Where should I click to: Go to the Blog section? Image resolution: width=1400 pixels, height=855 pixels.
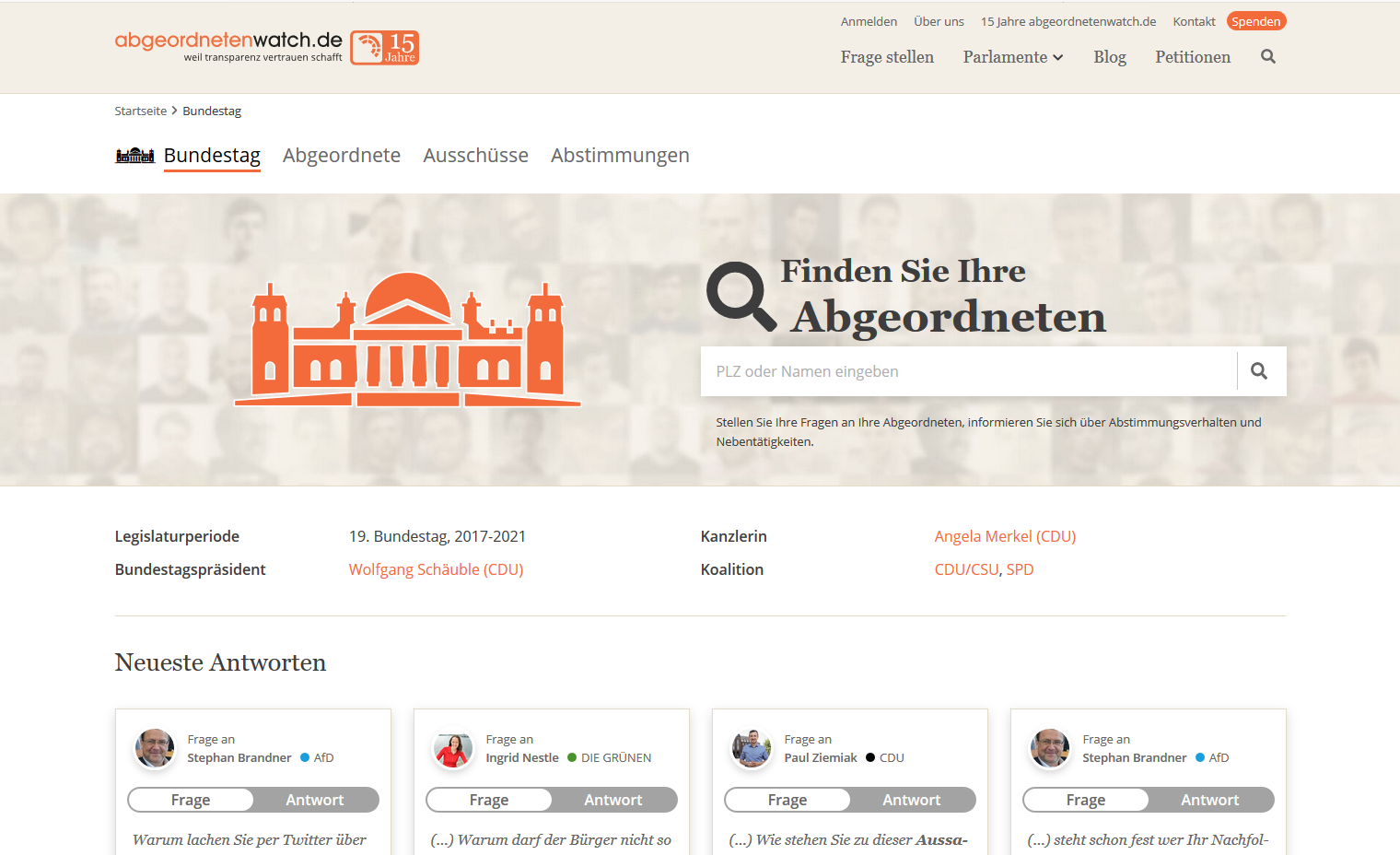[x=1110, y=57]
